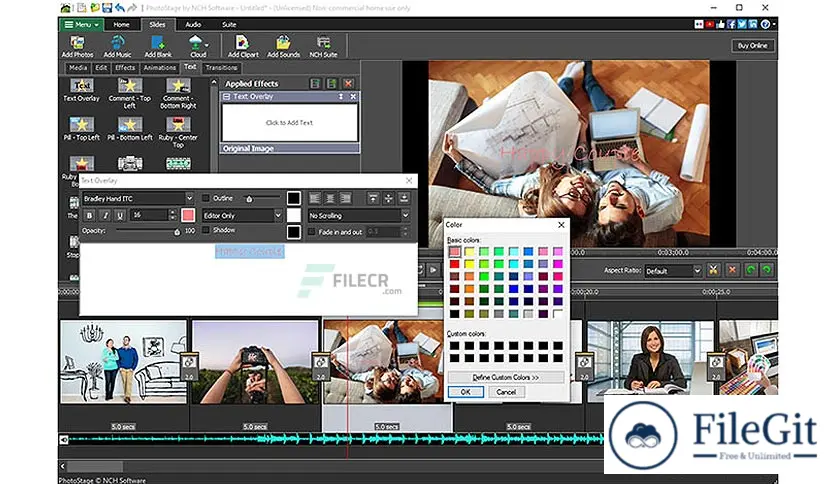Select the camera hands slide thumbnail
Screen dimensions: 836x484
(x=255, y=361)
